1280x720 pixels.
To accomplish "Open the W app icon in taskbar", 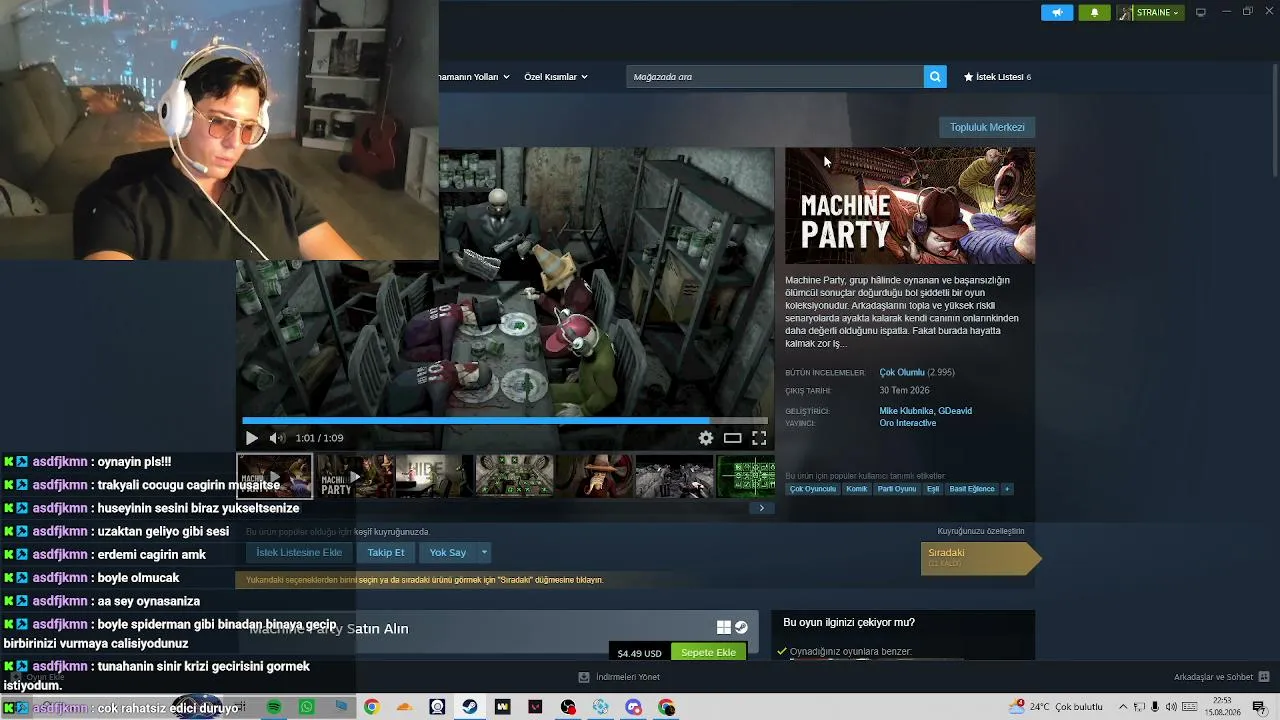I will (x=502, y=707).
